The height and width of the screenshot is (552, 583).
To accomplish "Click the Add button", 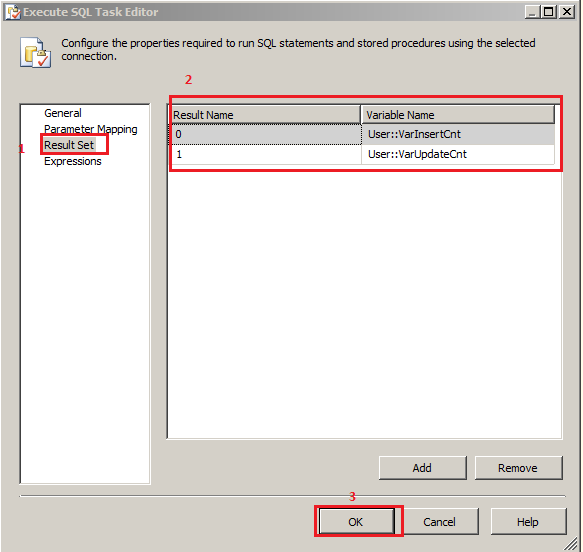I will pyautogui.click(x=422, y=468).
